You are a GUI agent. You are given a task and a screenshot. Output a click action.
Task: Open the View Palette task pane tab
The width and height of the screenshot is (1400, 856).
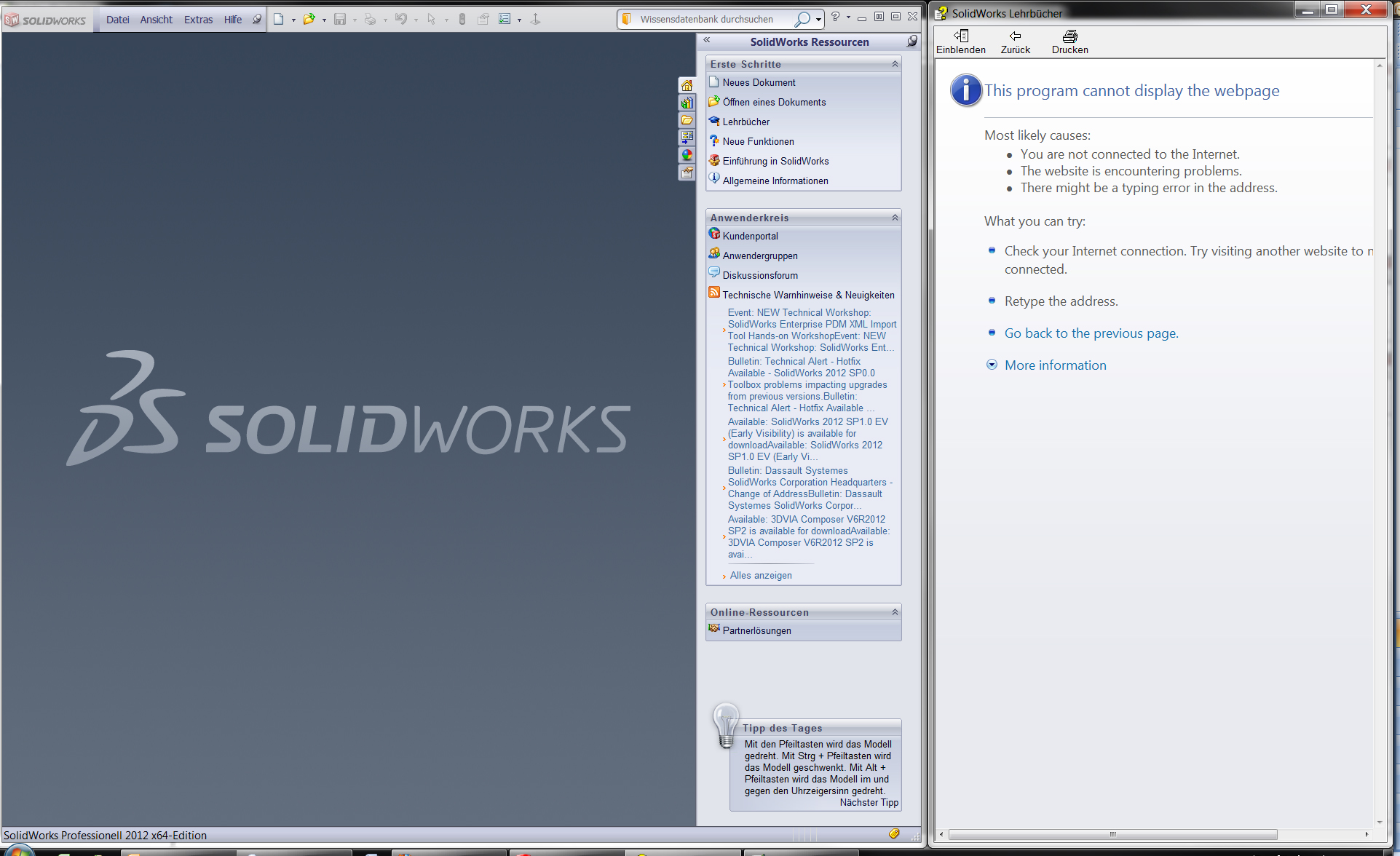(x=687, y=138)
